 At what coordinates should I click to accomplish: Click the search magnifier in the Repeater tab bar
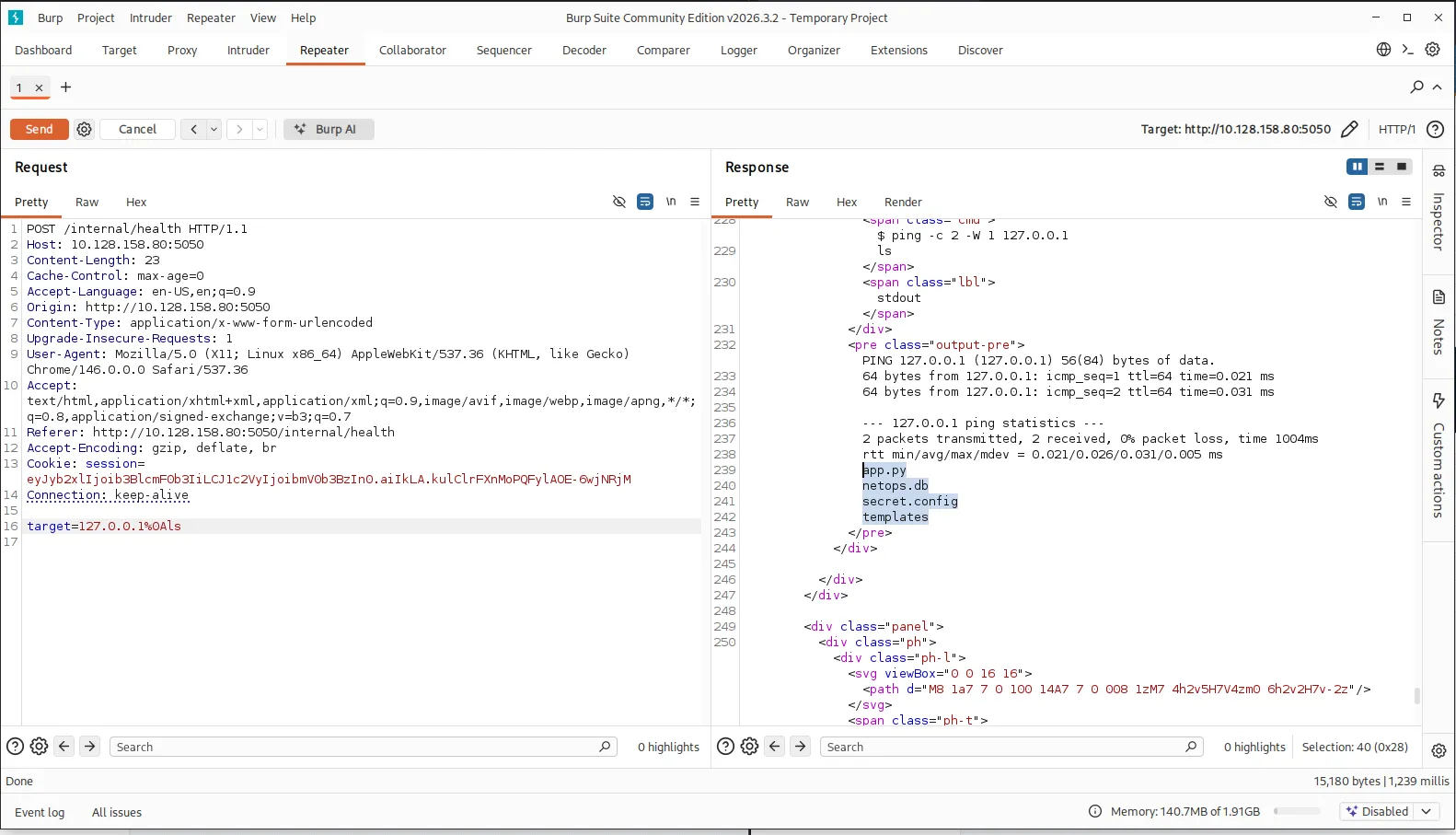coord(1417,87)
